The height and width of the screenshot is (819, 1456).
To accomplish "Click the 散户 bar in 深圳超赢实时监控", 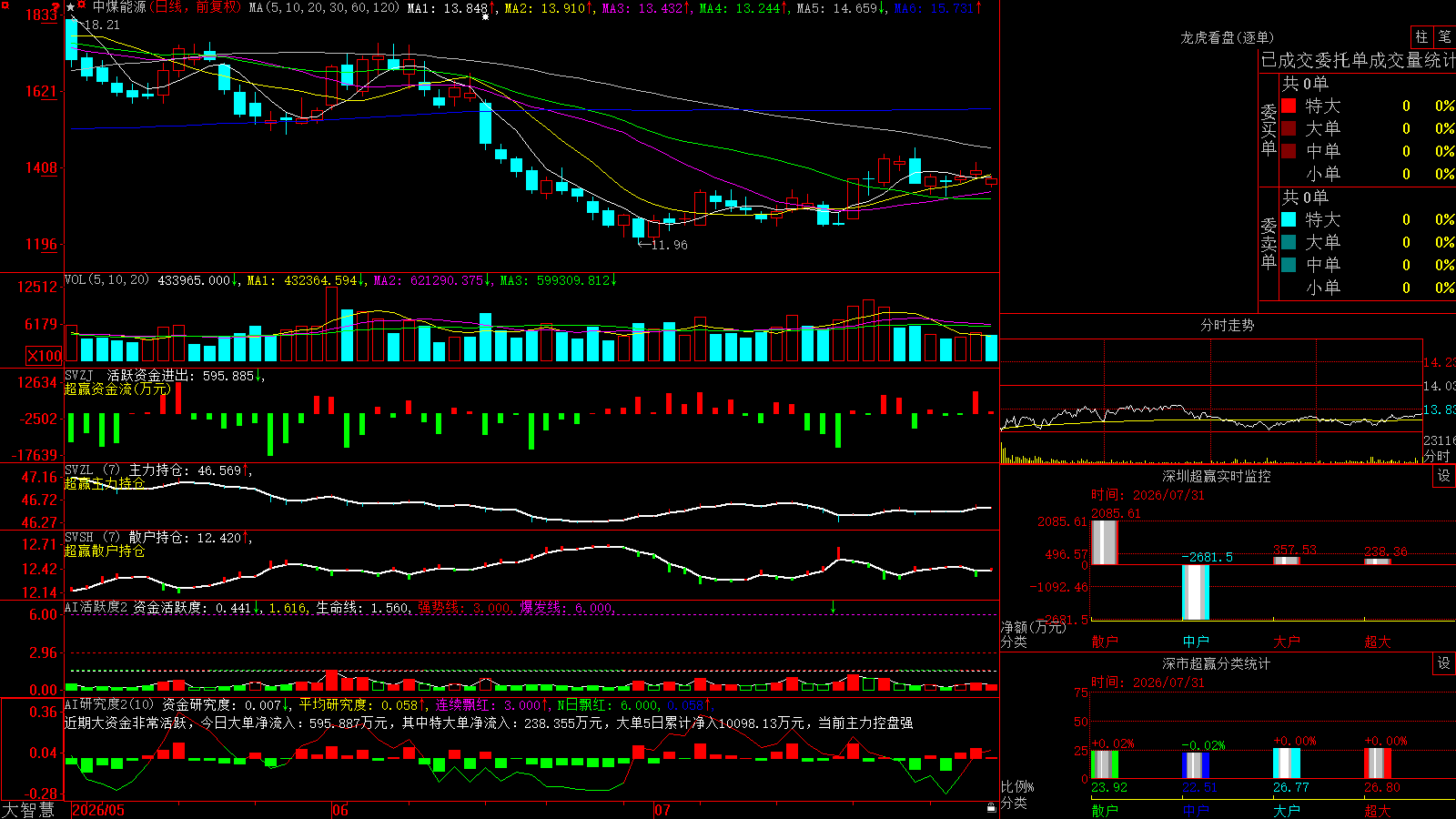I will pos(1105,542).
